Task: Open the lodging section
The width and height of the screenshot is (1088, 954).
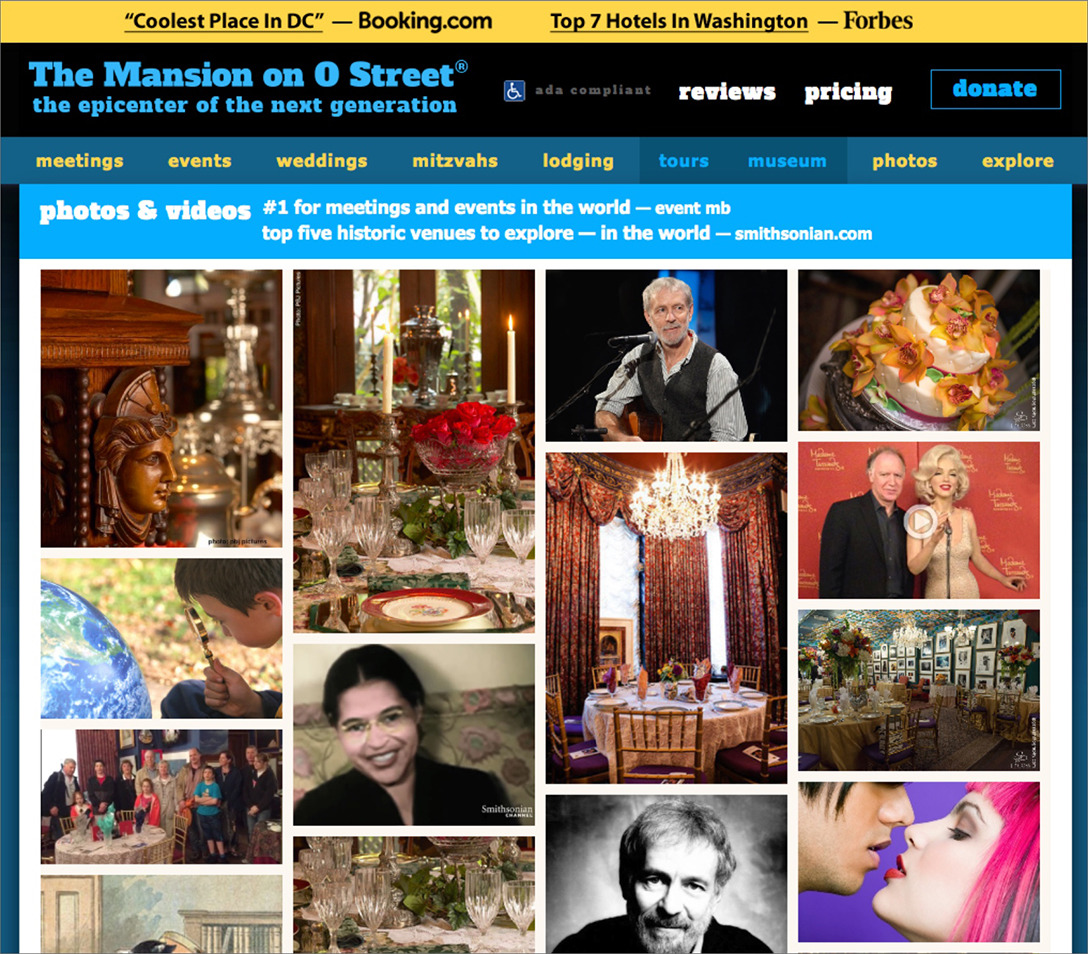Action: coord(578,161)
